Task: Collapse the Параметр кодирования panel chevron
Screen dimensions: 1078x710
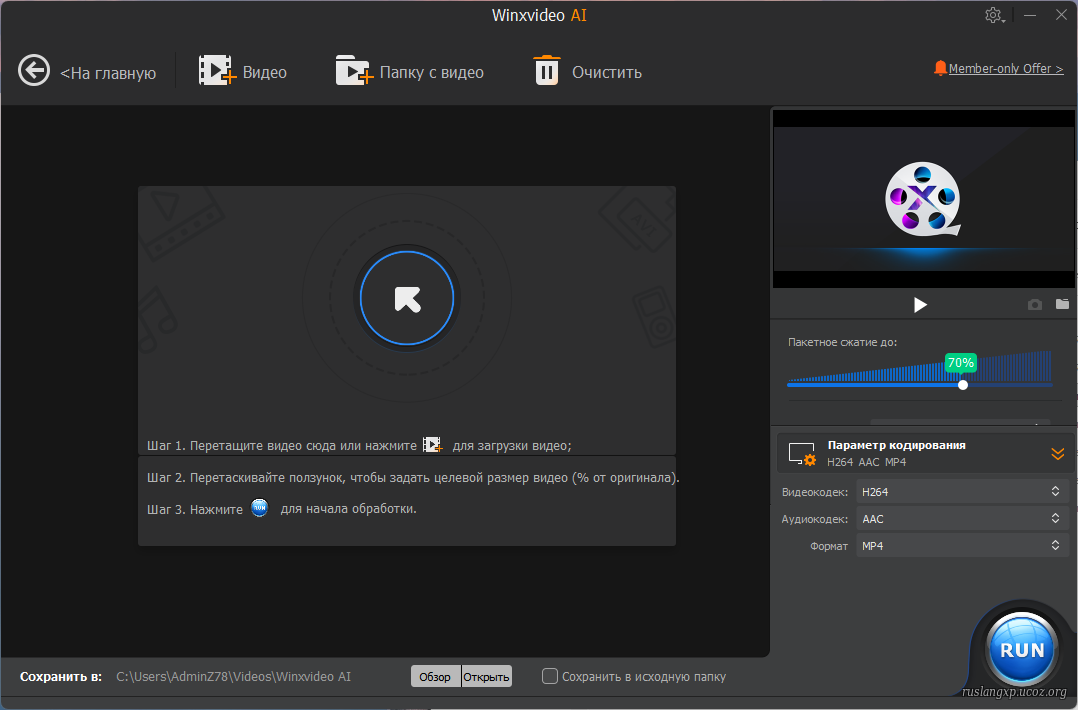Action: (1057, 454)
